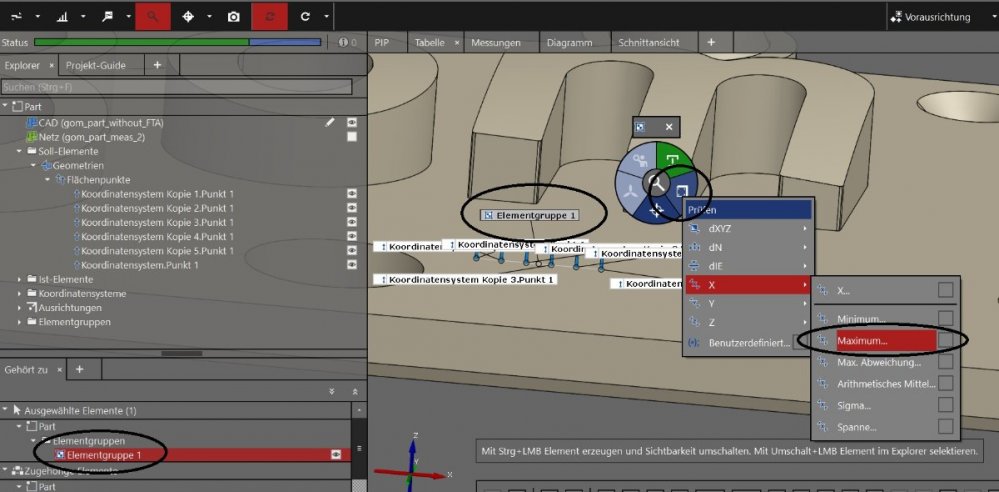Screen dimensions: 999x492
Task: Click the crosshair target icon in toolbar
Action: [x=189, y=16]
